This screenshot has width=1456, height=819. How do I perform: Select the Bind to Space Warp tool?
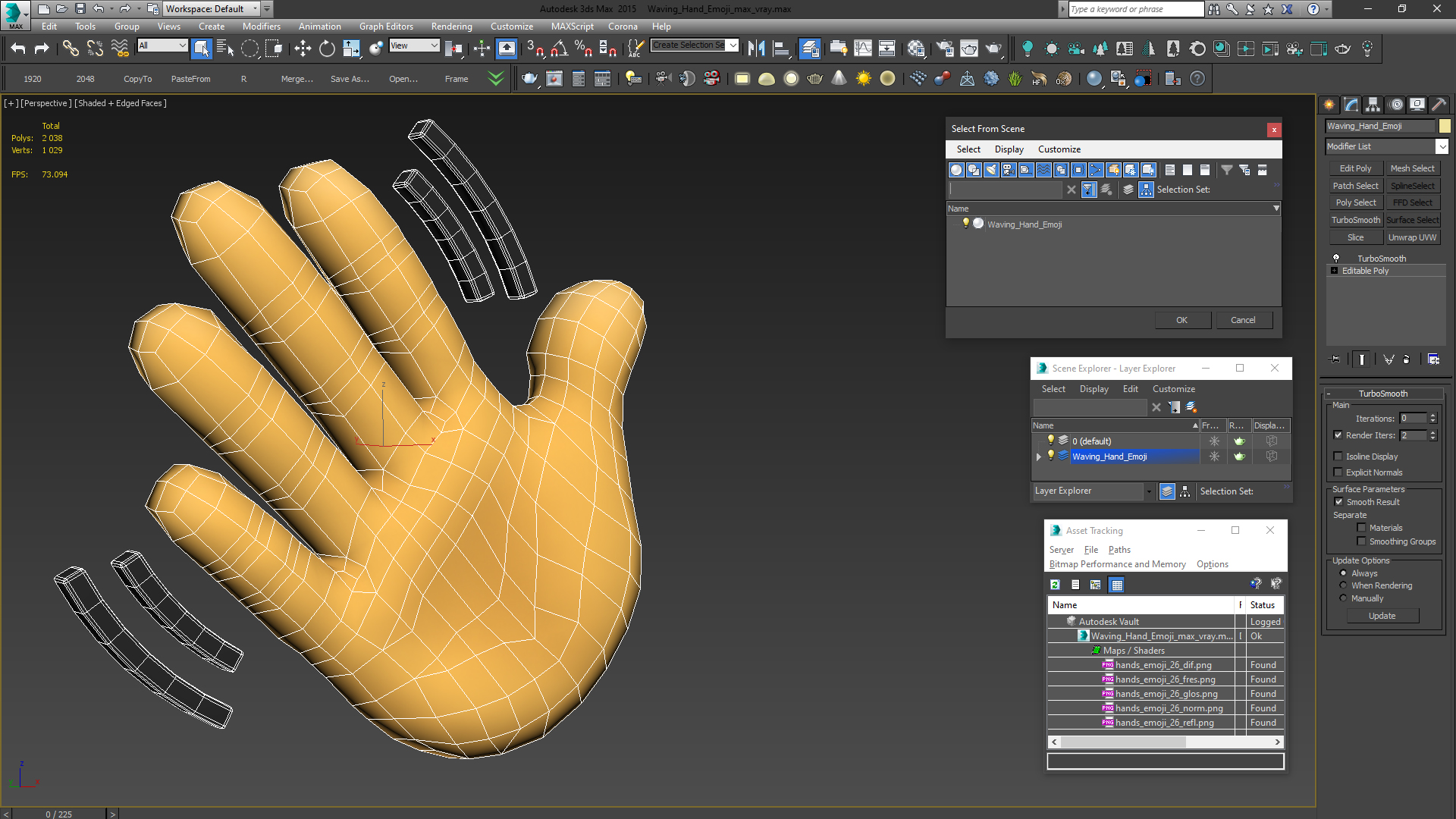click(120, 49)
